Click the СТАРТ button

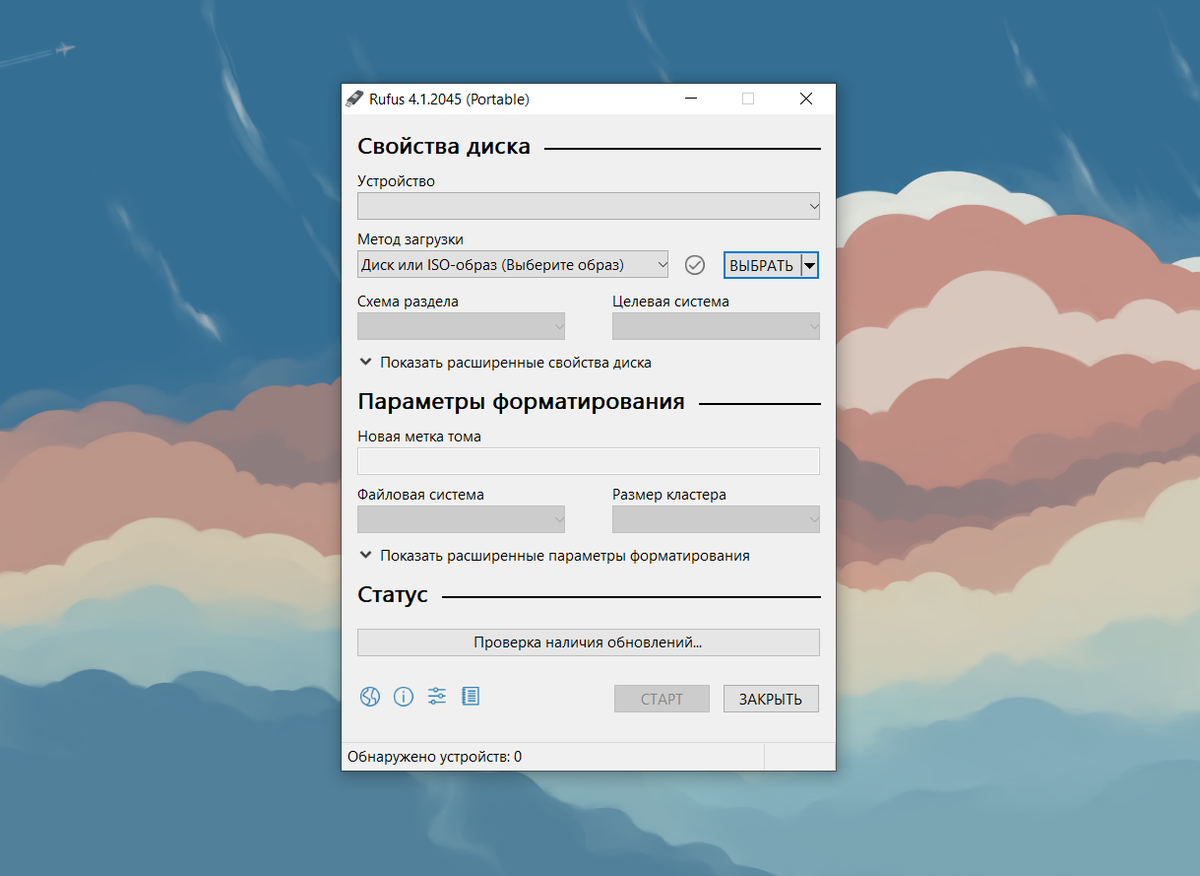[662, 699]
